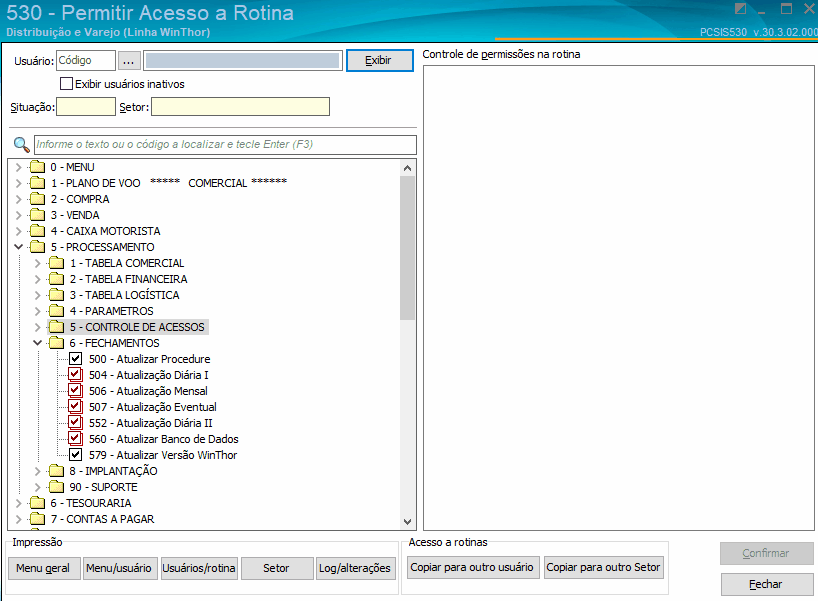Click the Setor yellow field
Screen dimensions: 818x601
[x=240, y=106]
